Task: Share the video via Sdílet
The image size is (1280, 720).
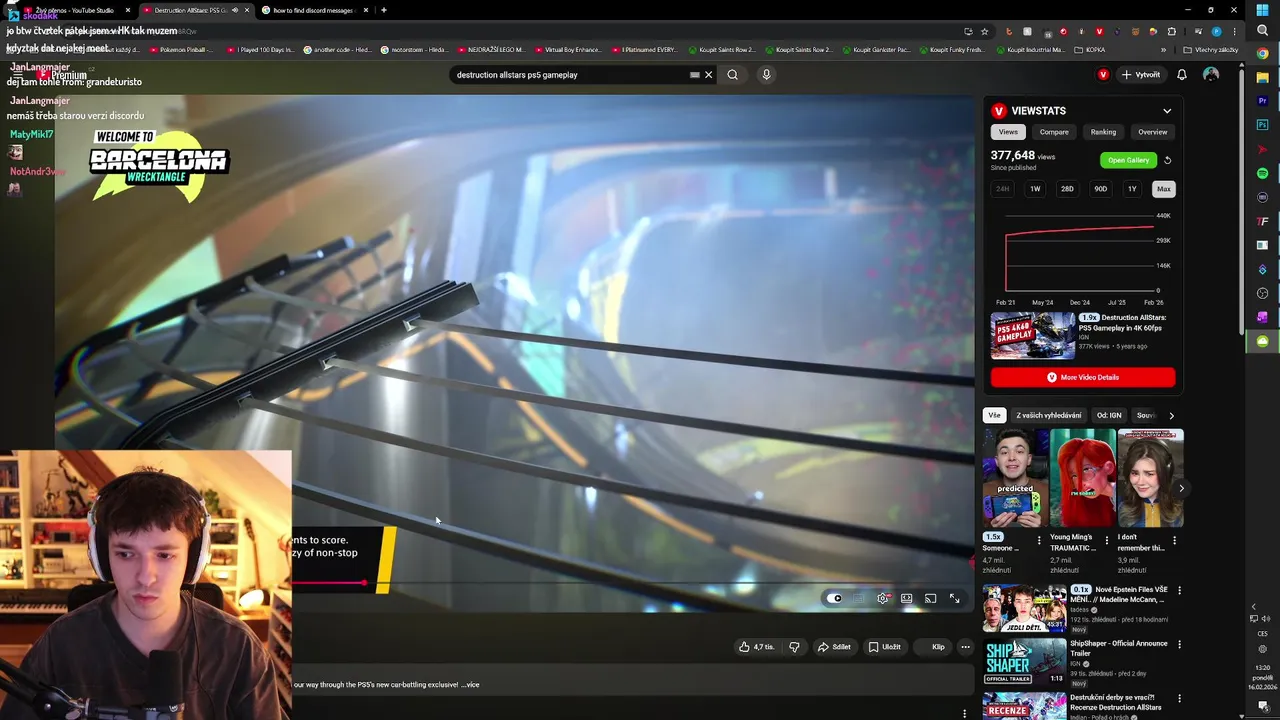Action: coord(834,647)
